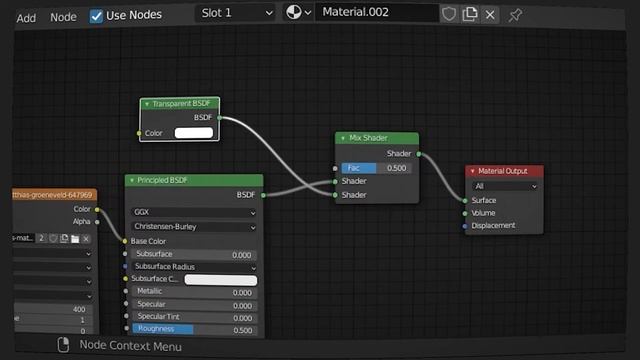This screenshot has width=640, height=360.
Task: Select the Principled BSDF node title
Action: click(162, 180)
